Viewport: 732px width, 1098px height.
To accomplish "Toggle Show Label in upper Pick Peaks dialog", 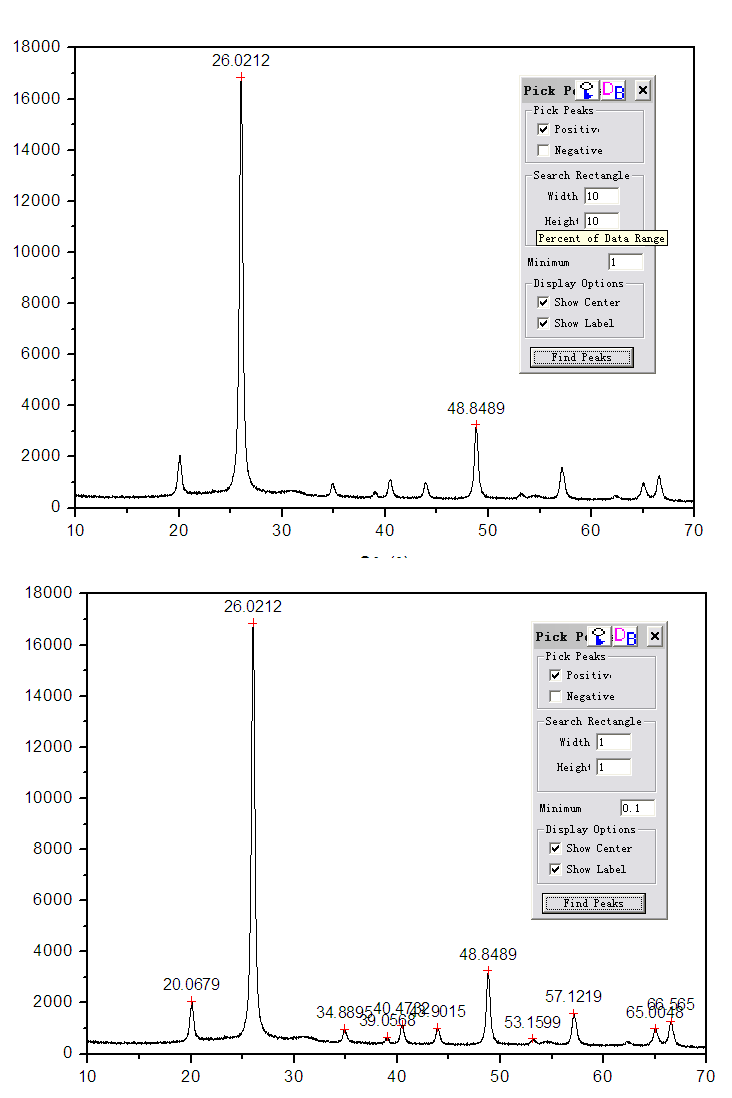I will (543, 323).
